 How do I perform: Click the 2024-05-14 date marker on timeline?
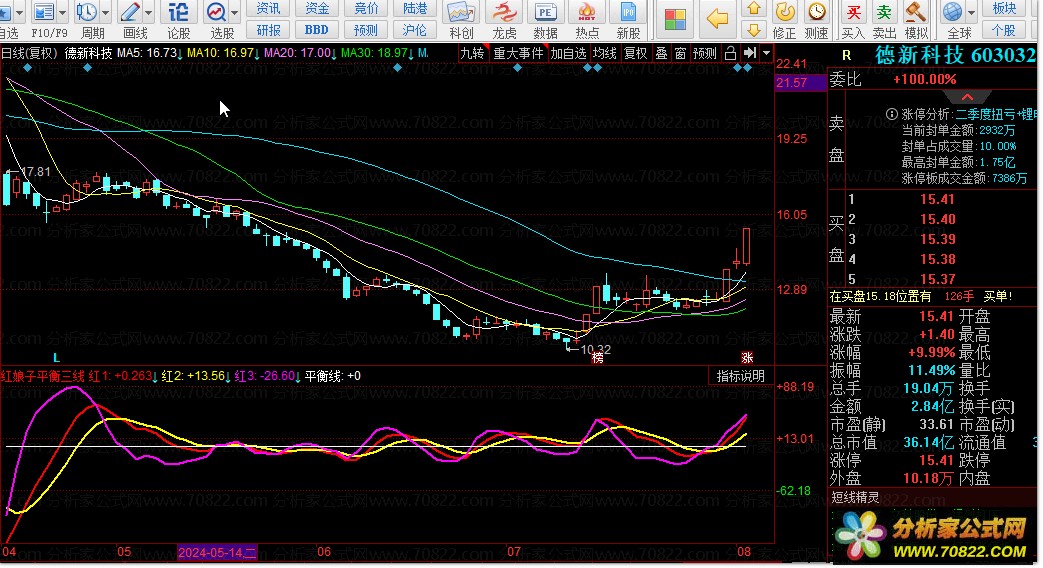point(218,553)
